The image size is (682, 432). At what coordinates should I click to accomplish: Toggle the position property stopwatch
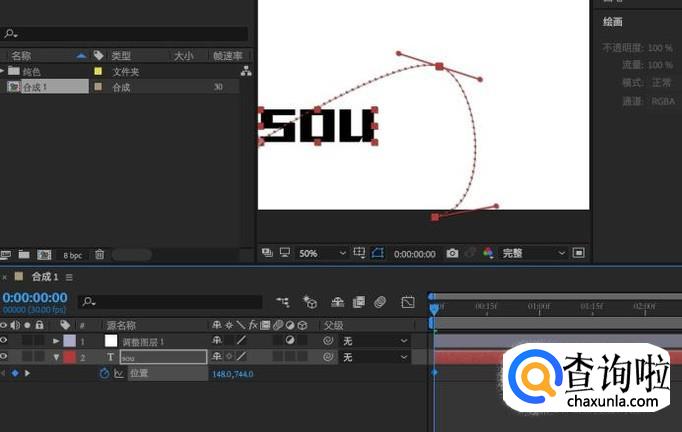click(104, 373)
